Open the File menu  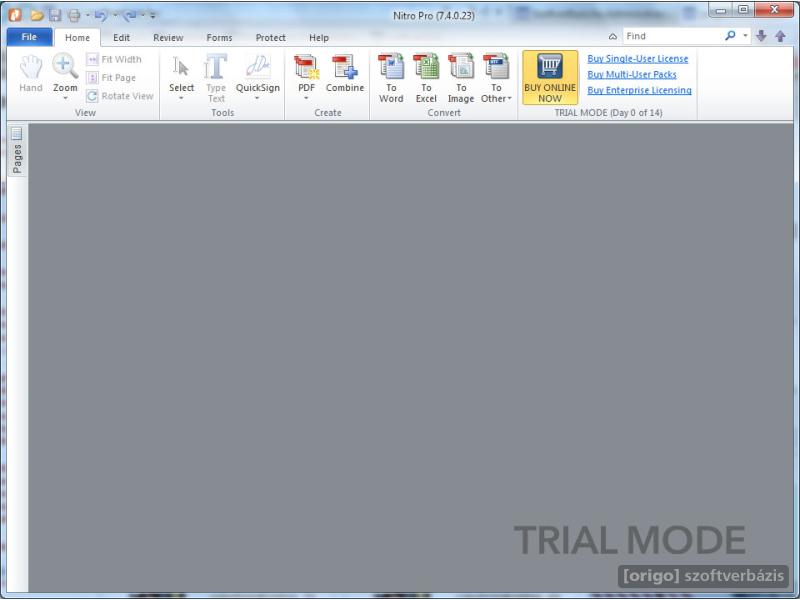(29, 37)
